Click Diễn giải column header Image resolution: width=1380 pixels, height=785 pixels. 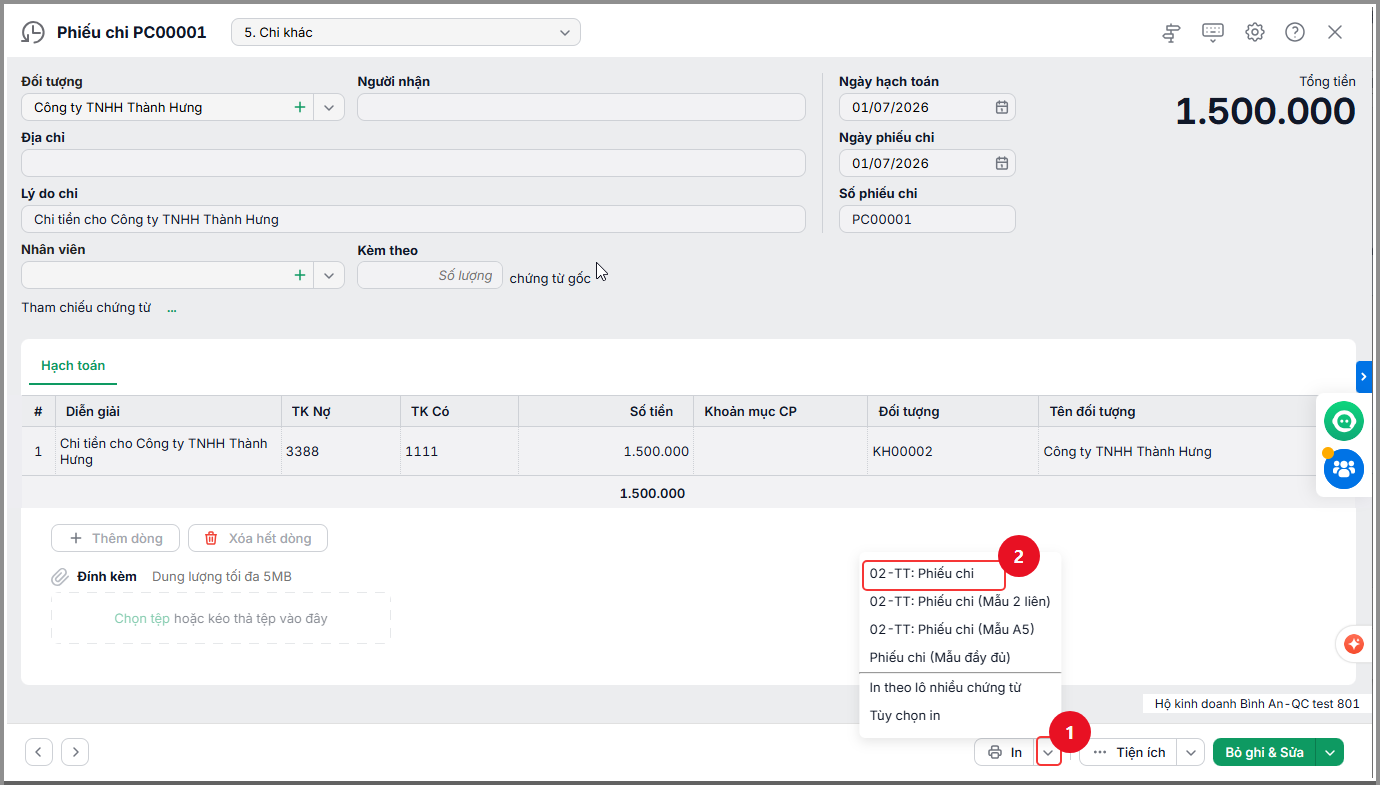pos(168,411)
